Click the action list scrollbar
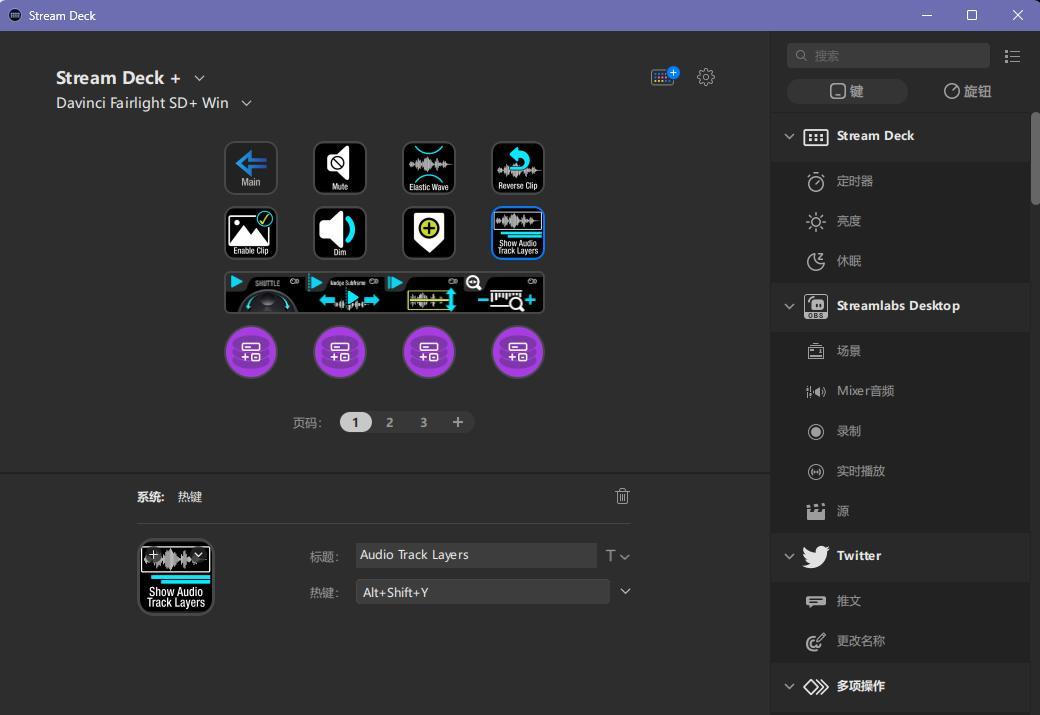Viewport: 1040px width, 715px height. [1035, 159]
